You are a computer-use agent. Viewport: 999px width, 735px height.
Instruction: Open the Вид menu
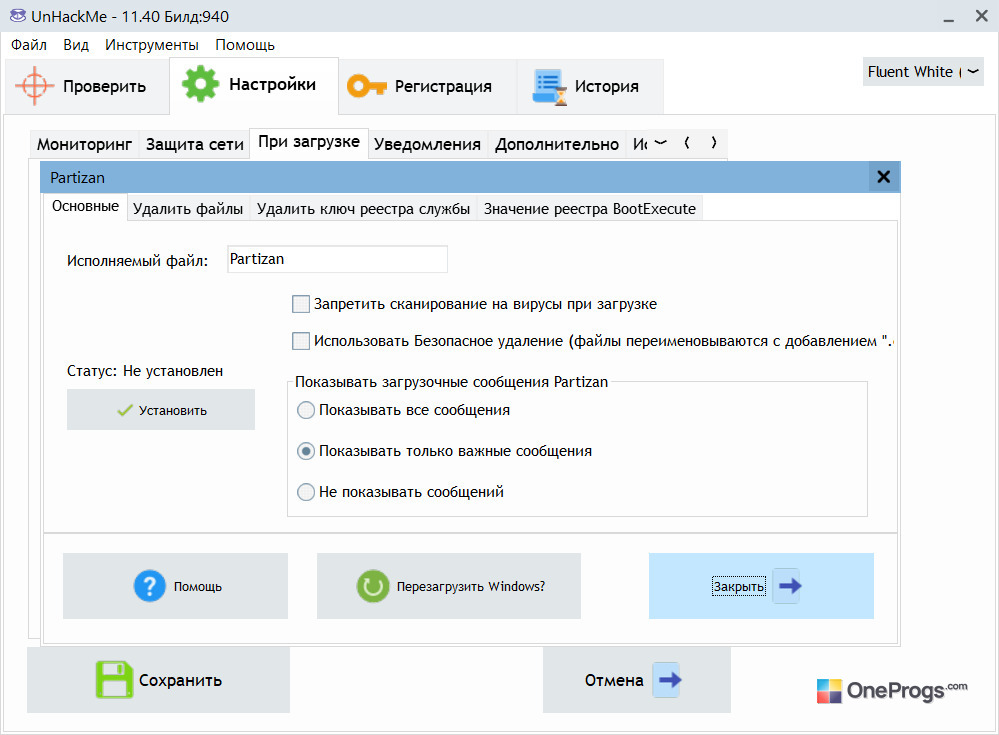point(76,45)
